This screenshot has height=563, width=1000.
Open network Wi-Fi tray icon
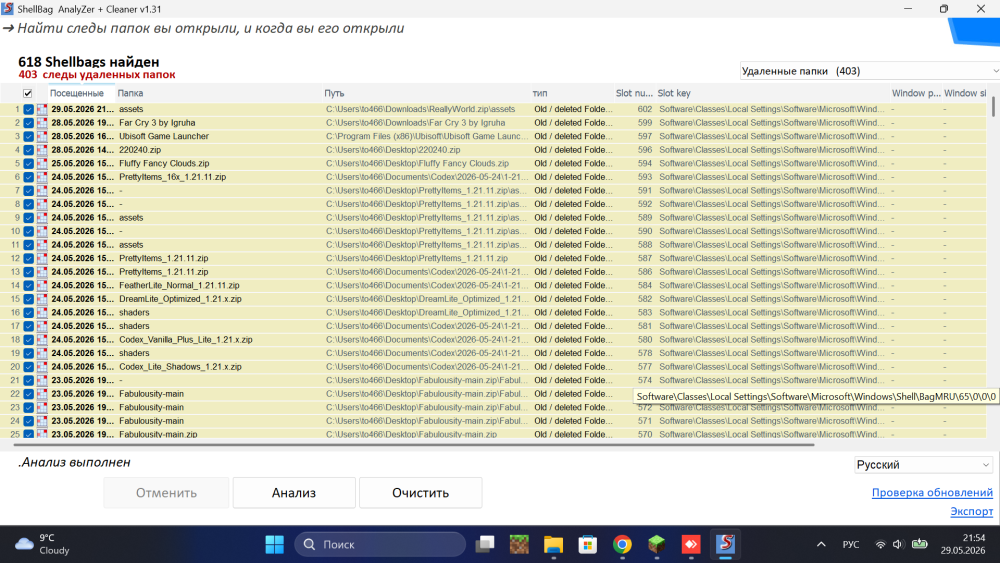[x=880, y=545]
